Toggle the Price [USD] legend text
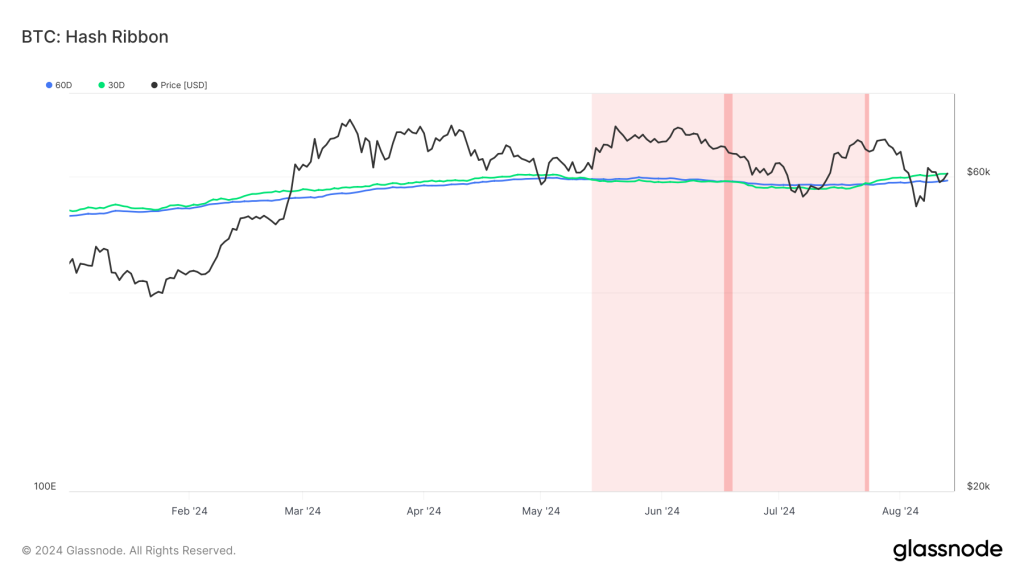 pos(183,86)
